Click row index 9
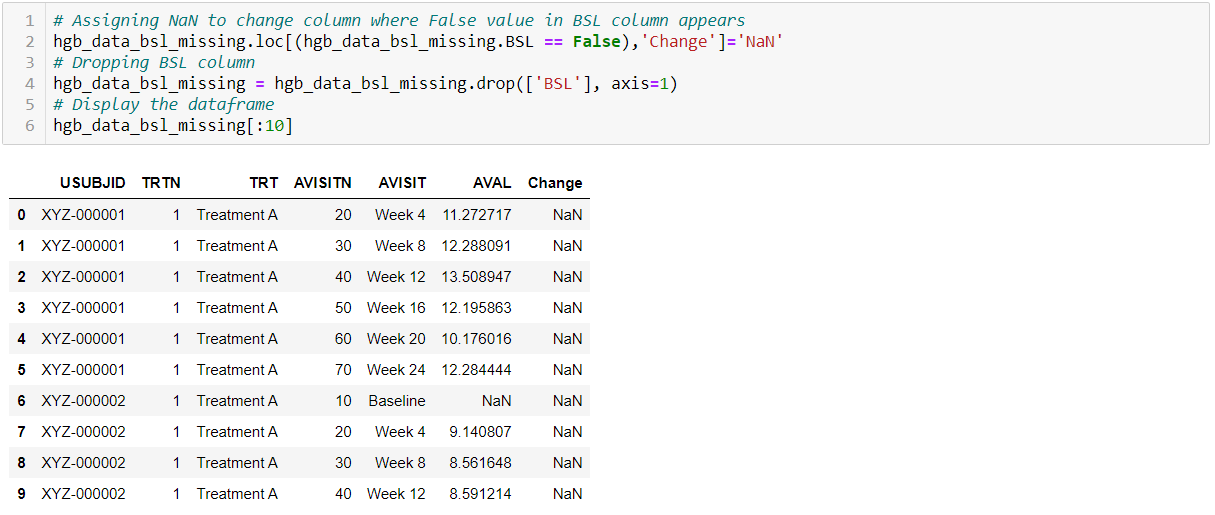Viewport: 1215px width, 515px height. click(x=21, y=494)
